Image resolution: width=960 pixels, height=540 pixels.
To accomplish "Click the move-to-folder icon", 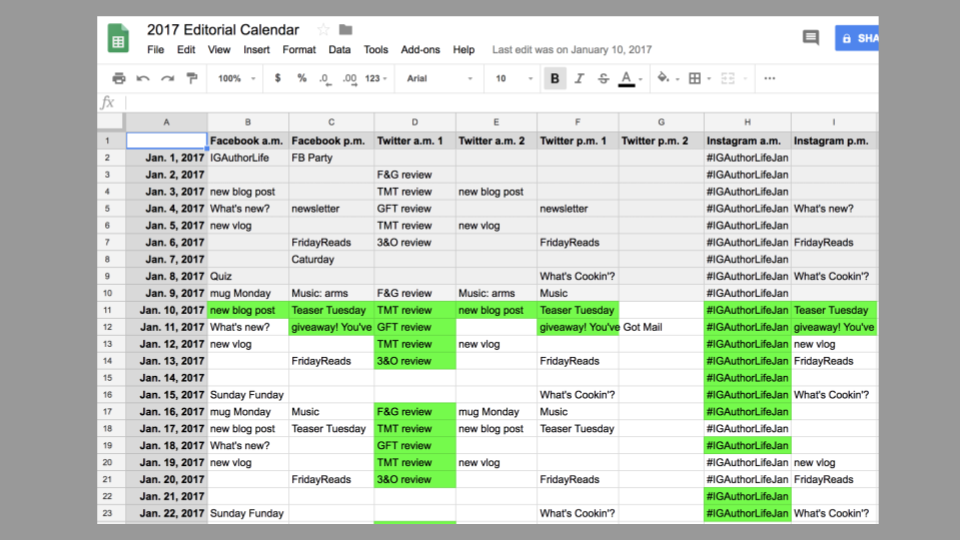I will click(x=346, y=29).
